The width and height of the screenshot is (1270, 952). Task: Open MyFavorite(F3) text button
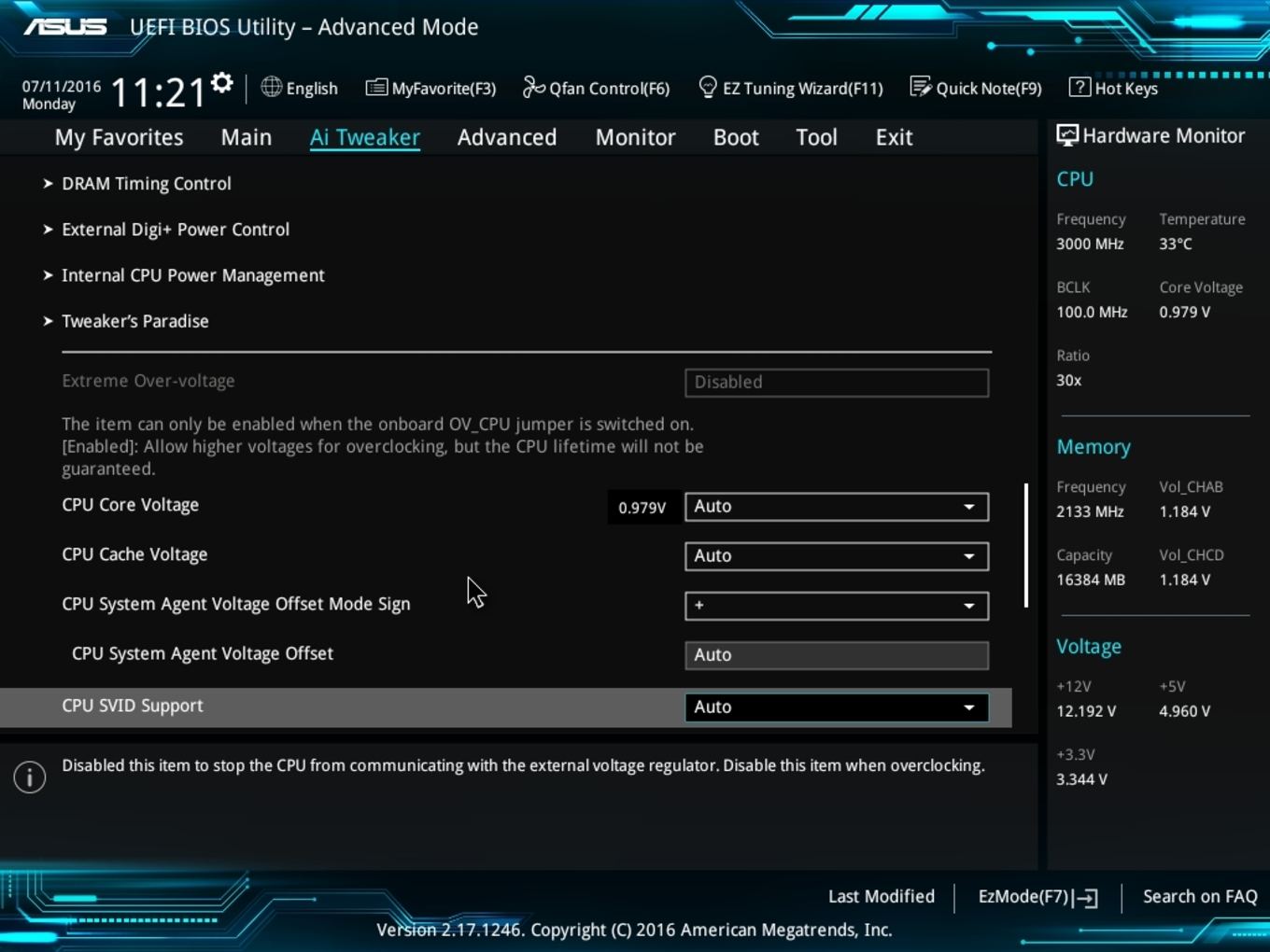coord(444,89)
